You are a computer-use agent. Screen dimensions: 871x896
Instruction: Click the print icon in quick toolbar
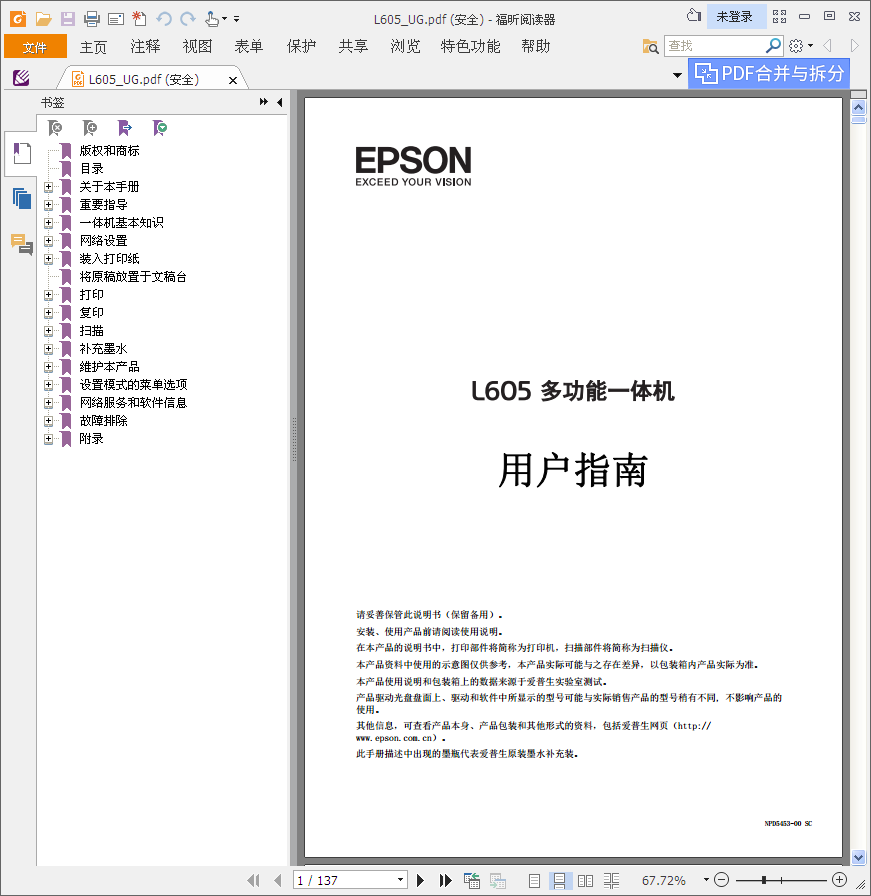(x=91, y=19)
